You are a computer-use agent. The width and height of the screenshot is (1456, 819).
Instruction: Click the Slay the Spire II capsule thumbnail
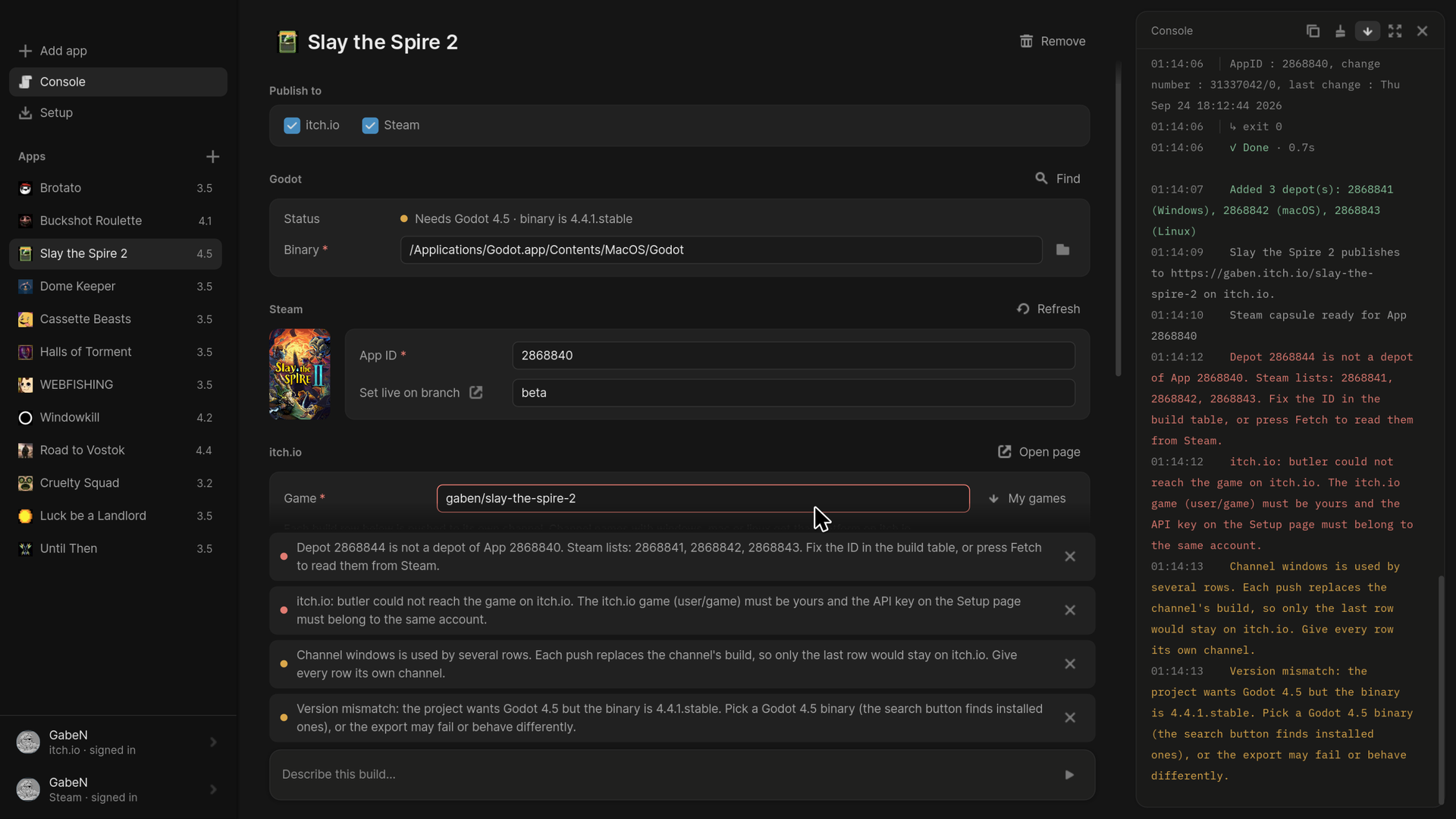[x=300, y=374]
